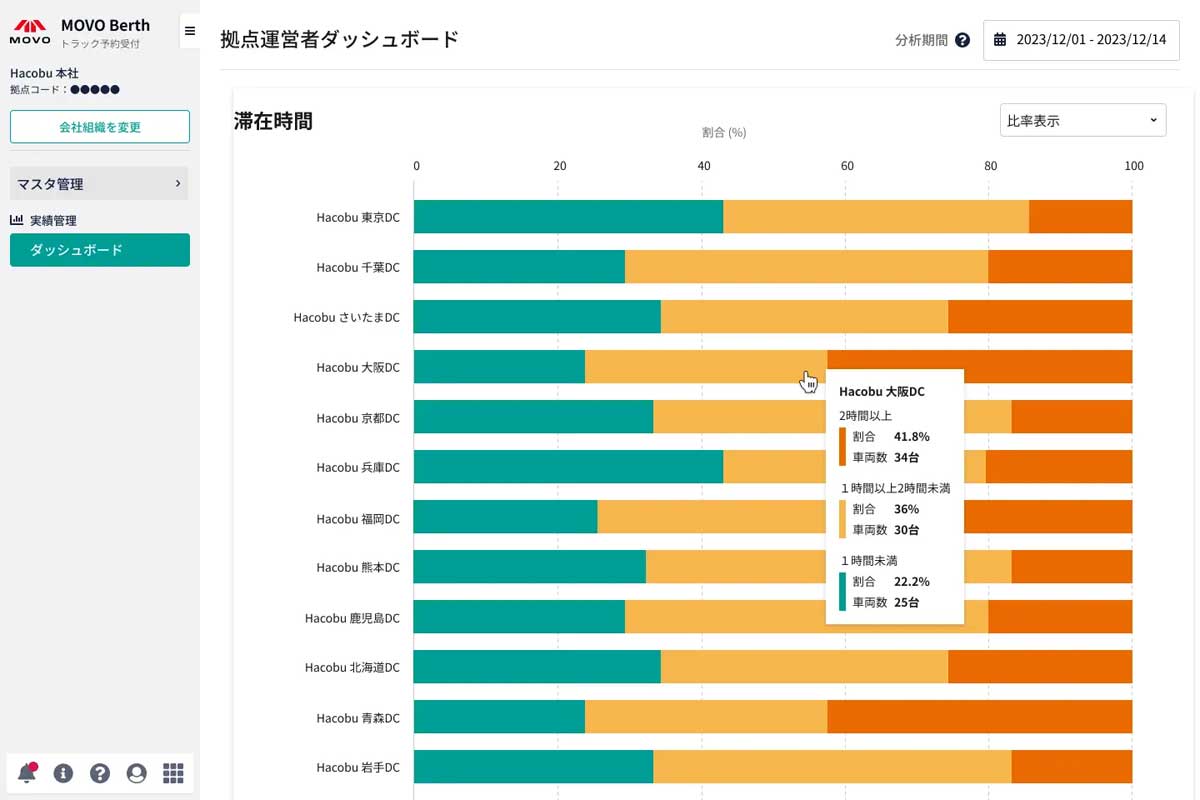Screen dimensions: 1200x800
Task: Open the notification bell icon
Action: click(27, 773)
